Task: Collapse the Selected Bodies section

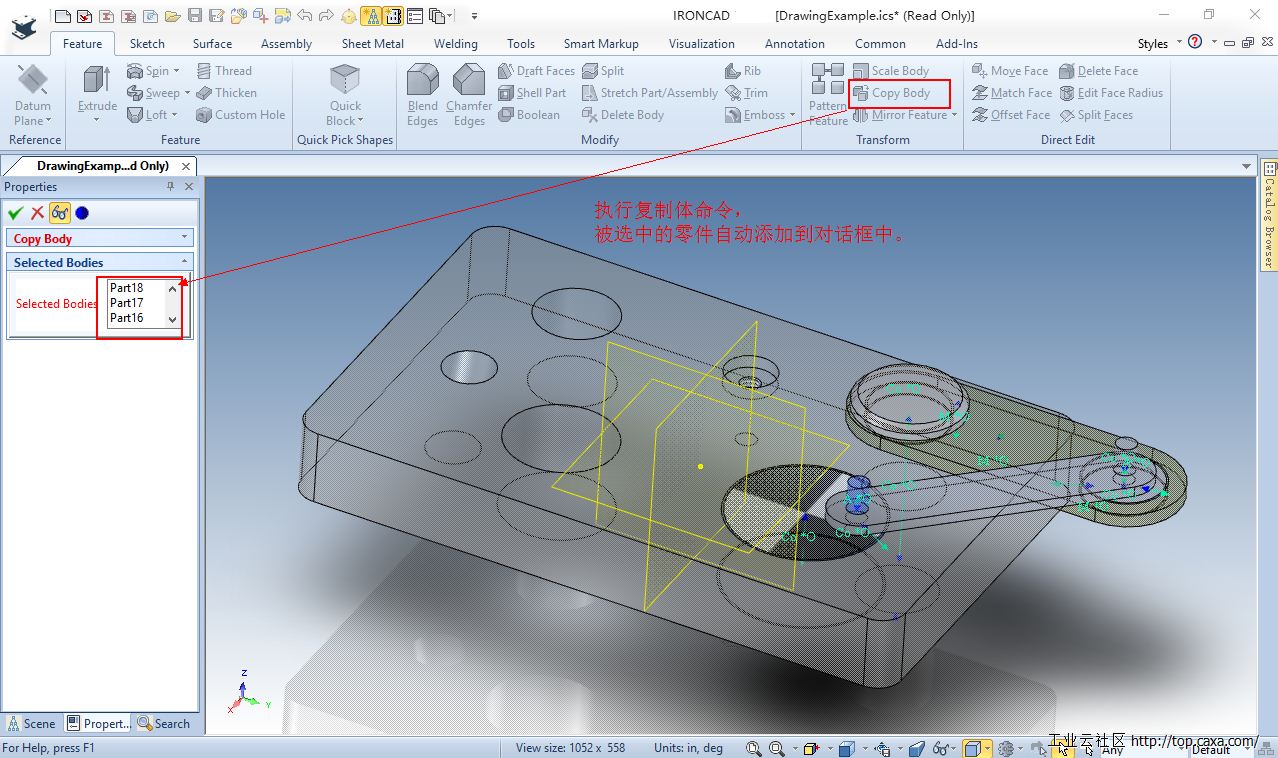Action: 184,262
